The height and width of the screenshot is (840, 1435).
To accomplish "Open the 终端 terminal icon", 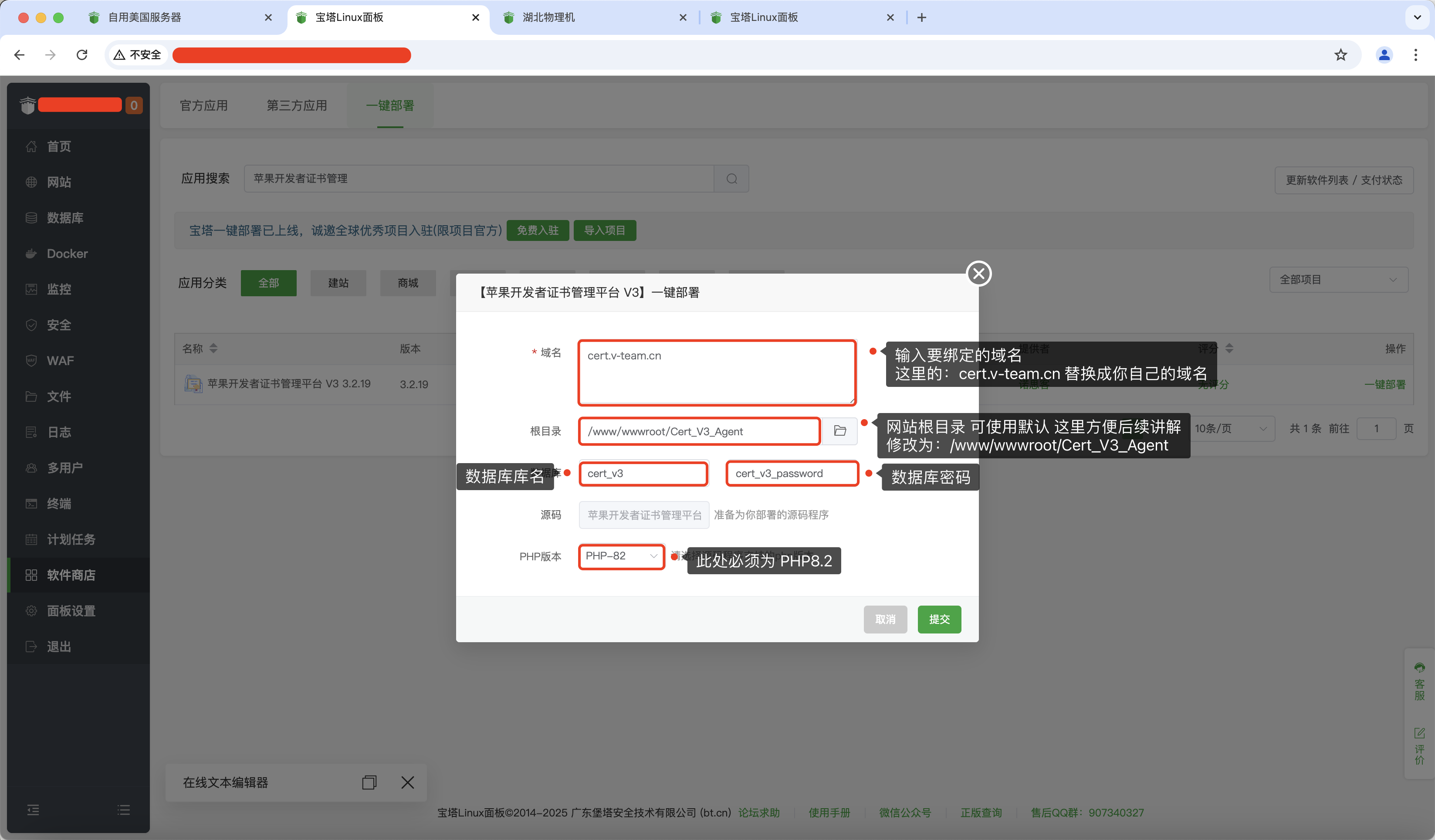I will (x=31, y=503).
